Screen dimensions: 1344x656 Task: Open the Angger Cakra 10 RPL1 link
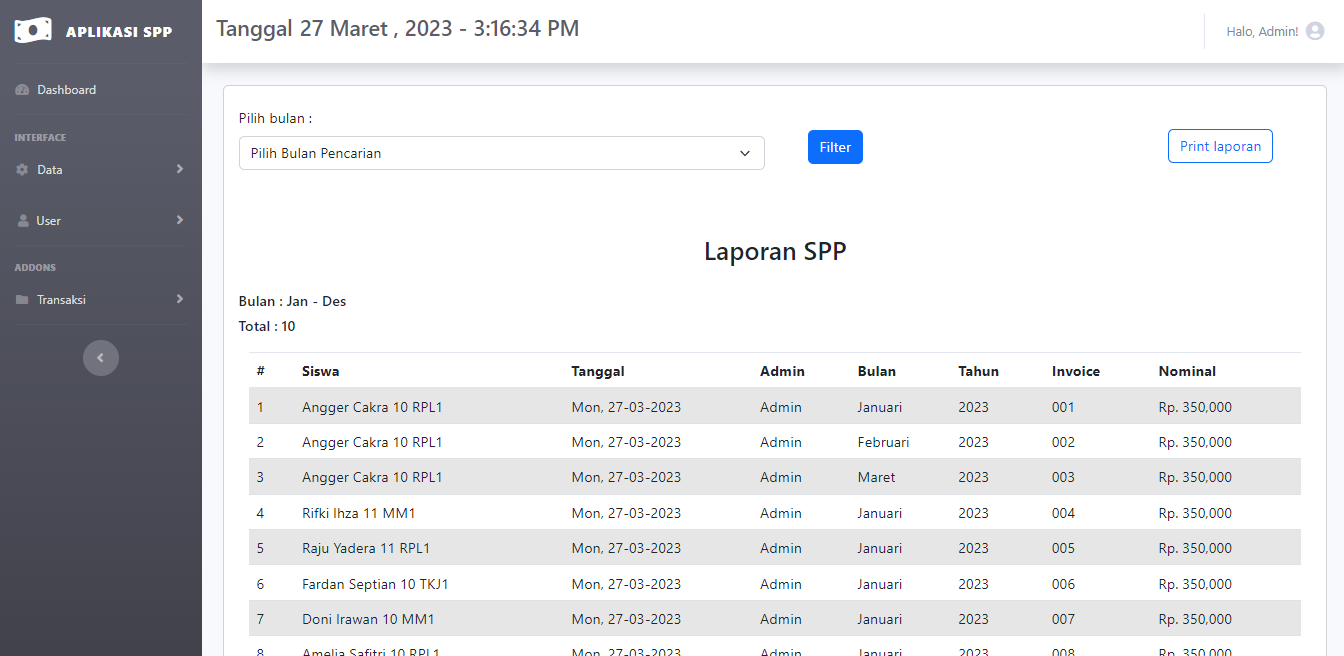pyautogui.click(x=372, y=407)
